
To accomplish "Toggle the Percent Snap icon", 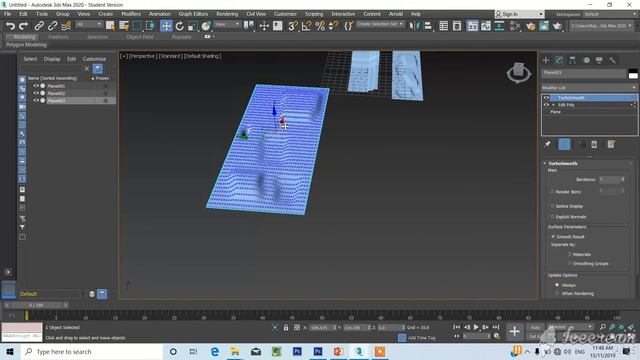I will [x=320, y=26].
